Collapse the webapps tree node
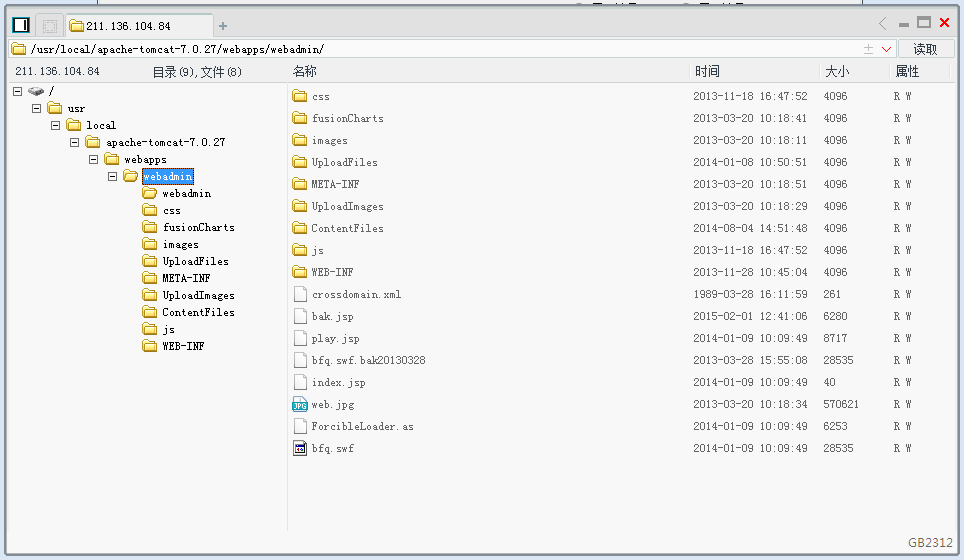 [x=93, y=159]
